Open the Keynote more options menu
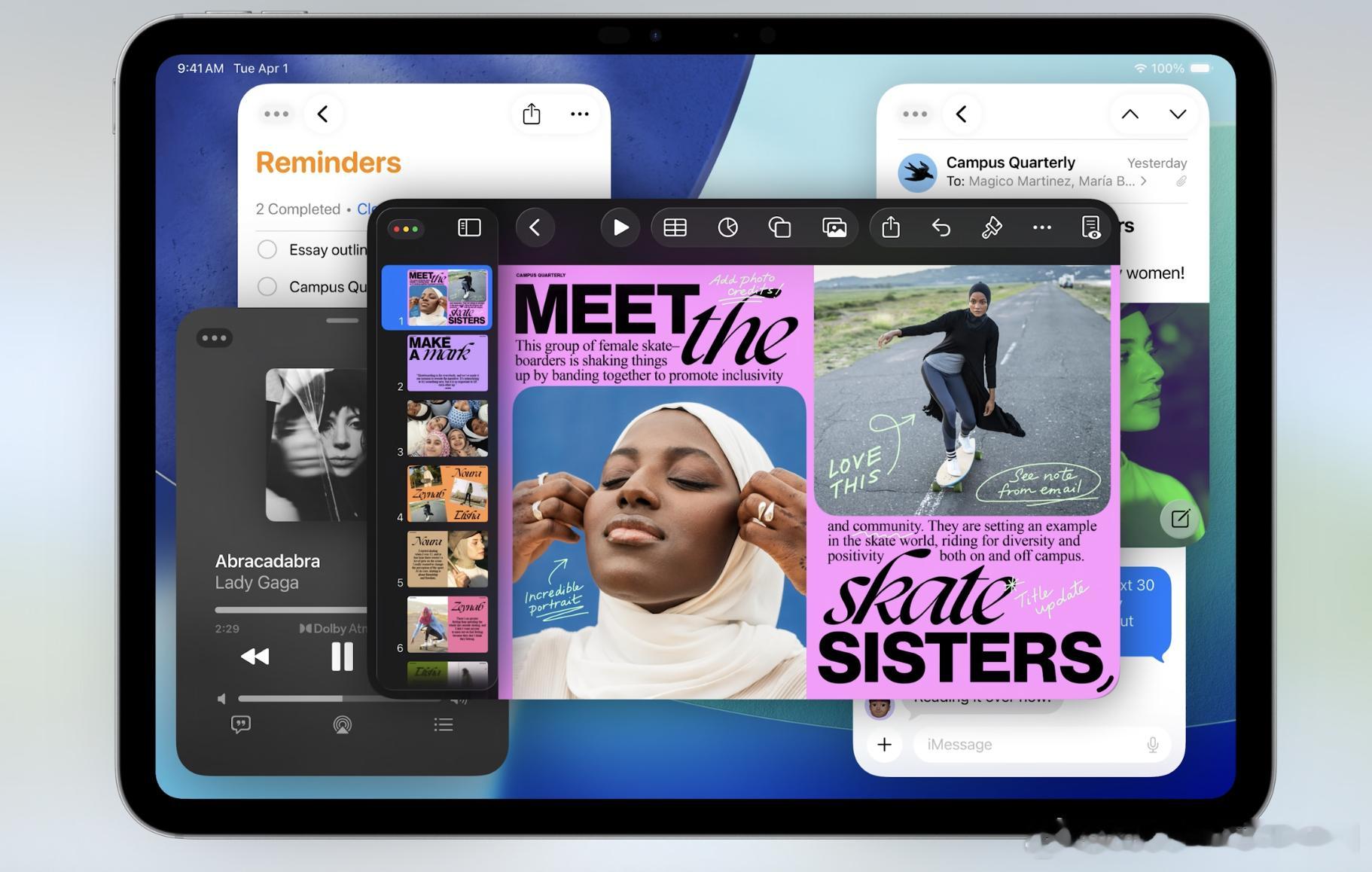This screenshot has height=872, width=1372. pyautogui.click(x=1041, y=227)
